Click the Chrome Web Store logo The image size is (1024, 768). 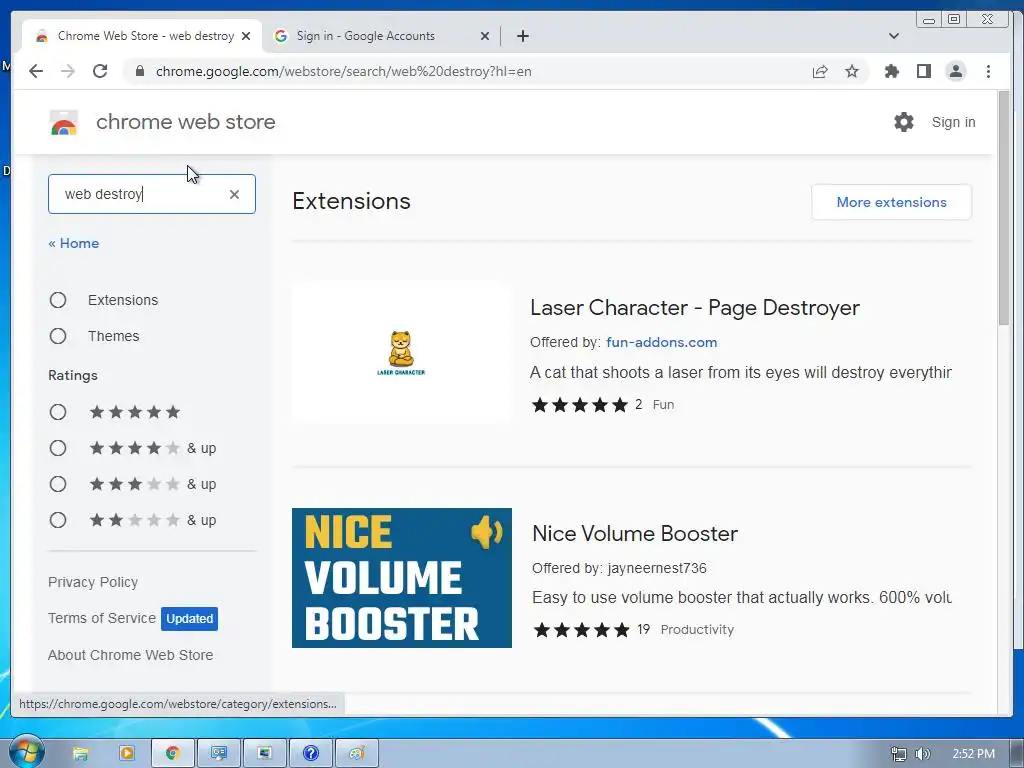click(x=64, y=122)
